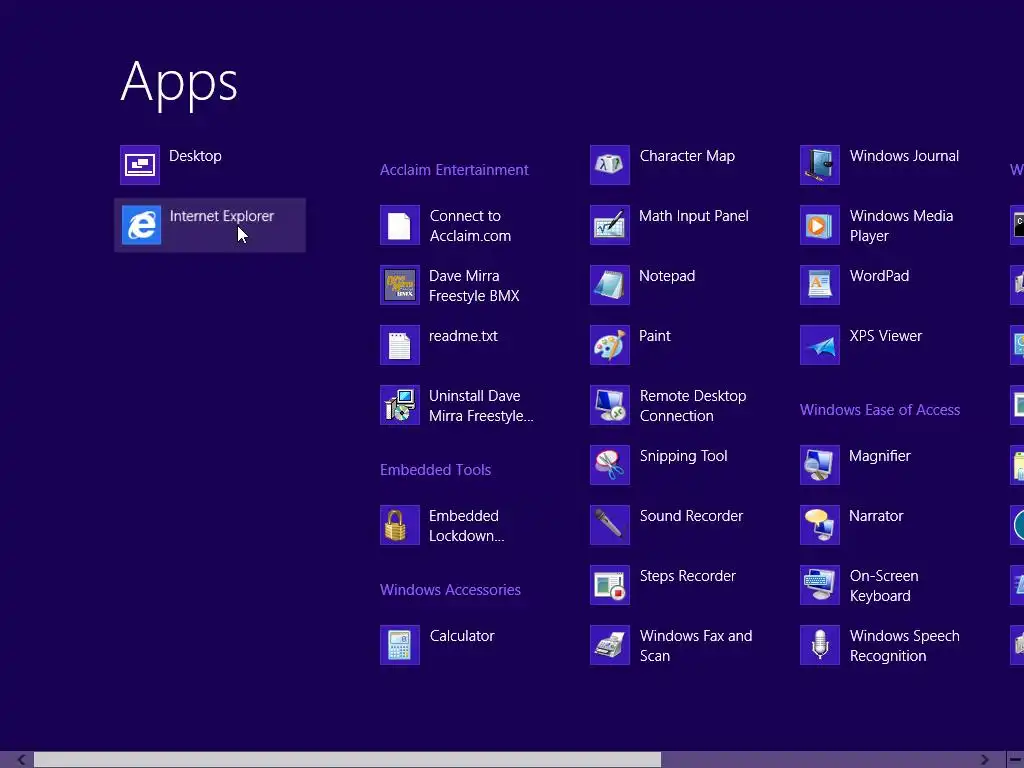Open On-Screen Keyboard icon
Viewport: 1024px width, 768px height.
pos(820,585)
